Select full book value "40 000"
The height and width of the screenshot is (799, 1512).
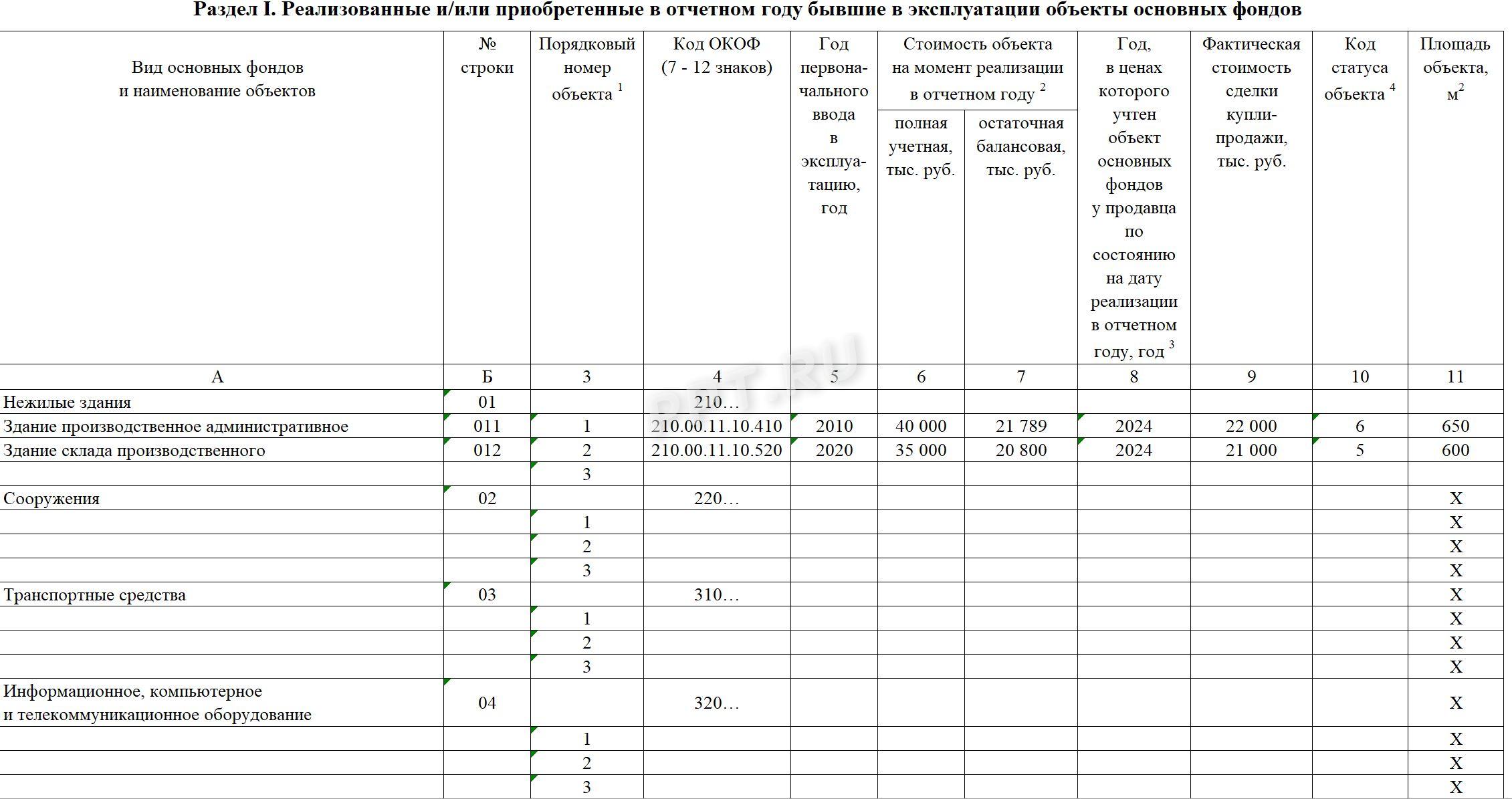coord(921,427)
